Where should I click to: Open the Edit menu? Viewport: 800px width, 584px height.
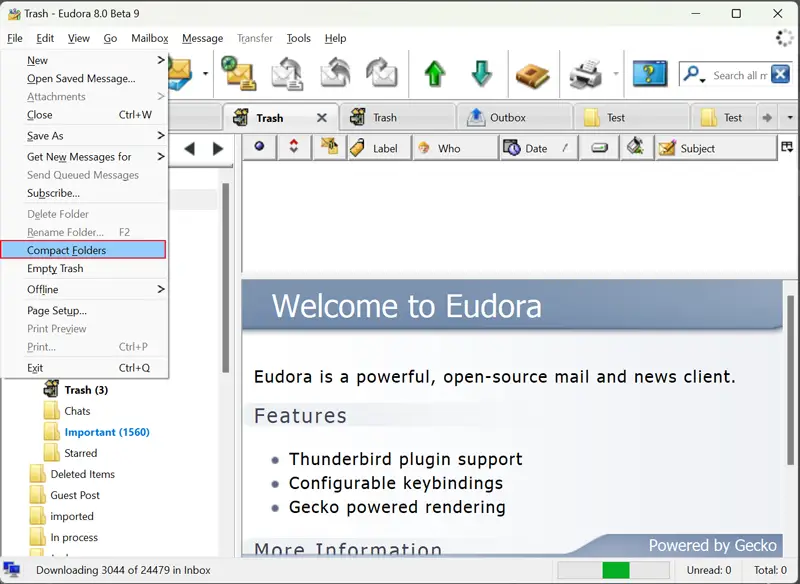[45, 38]
